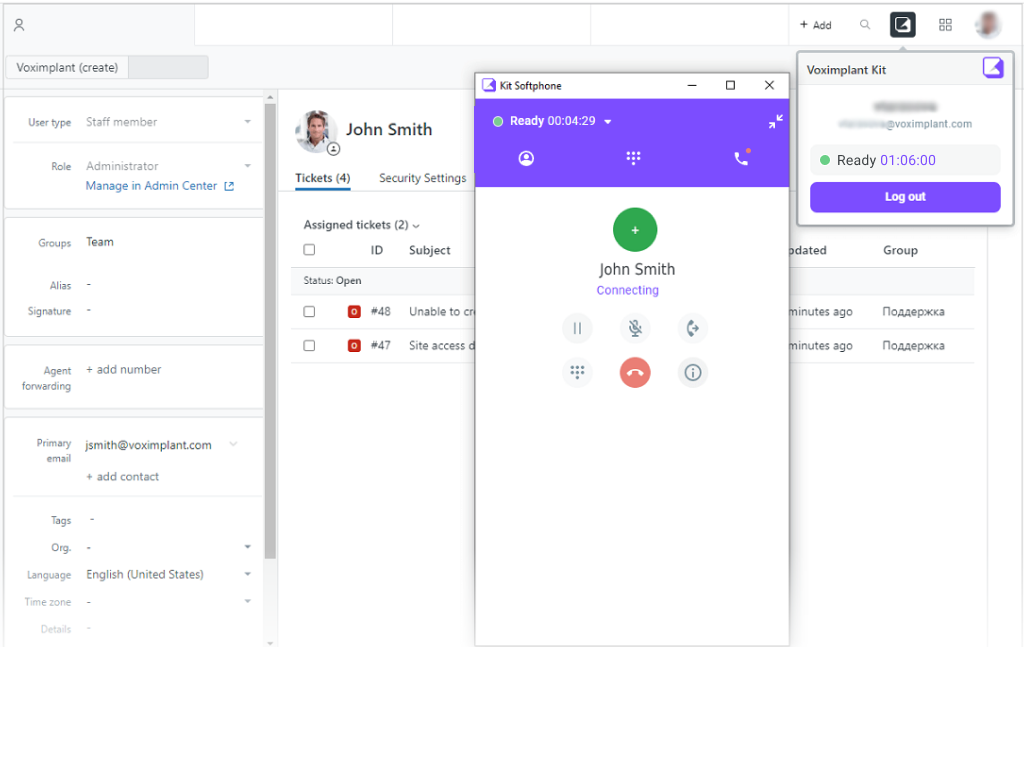Viewport: 1024px width, 768px height.
Task: Open ticket #48 Unable to subject
Action: point(441,312)
